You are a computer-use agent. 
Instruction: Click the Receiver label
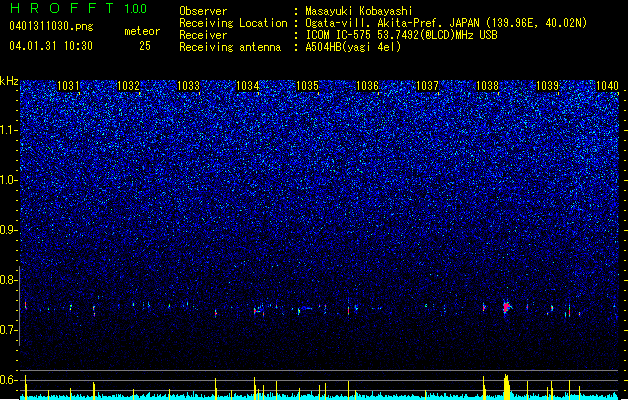pyautogui.click(x=203, y=35)
